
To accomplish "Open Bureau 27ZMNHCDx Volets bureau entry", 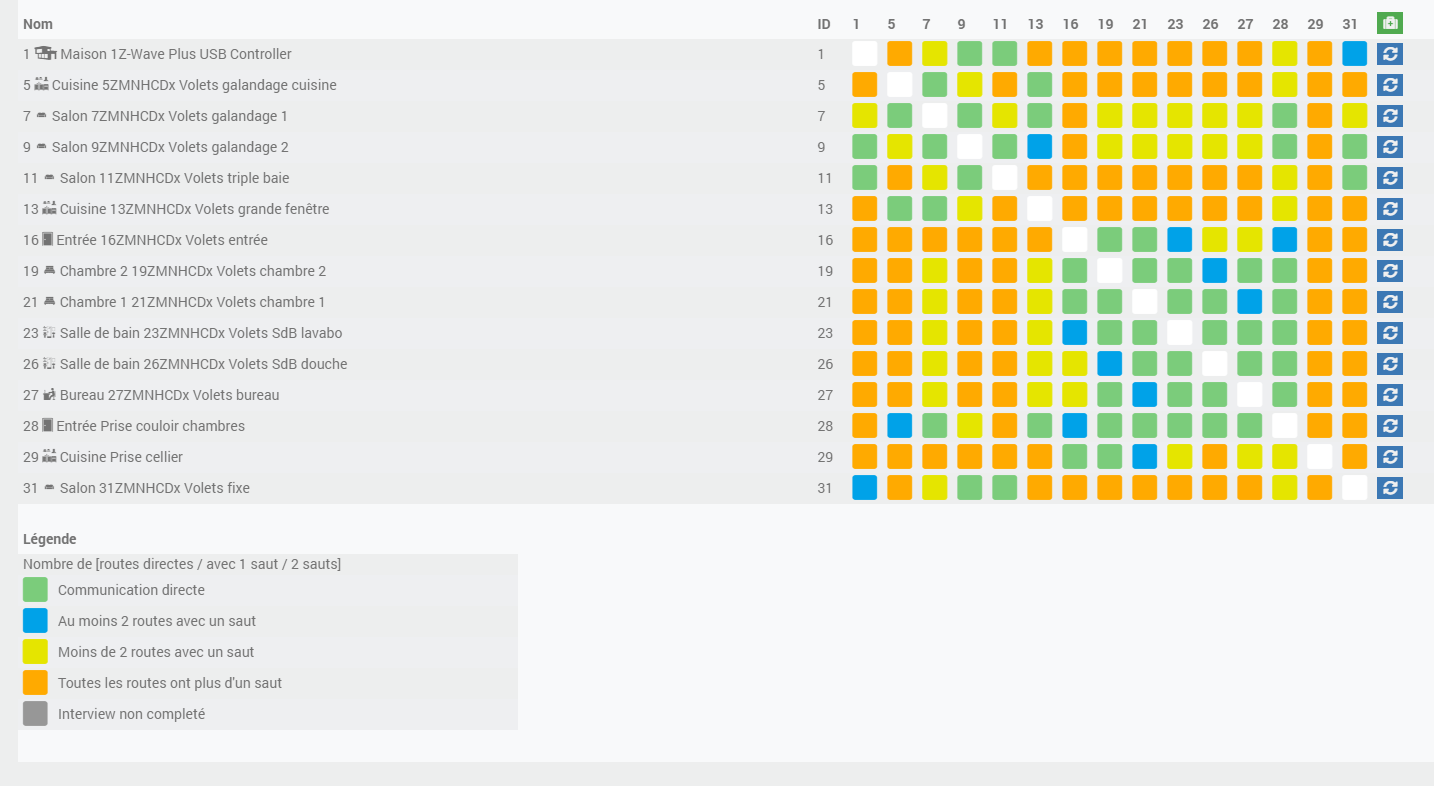I will click(x=169, y=395).
